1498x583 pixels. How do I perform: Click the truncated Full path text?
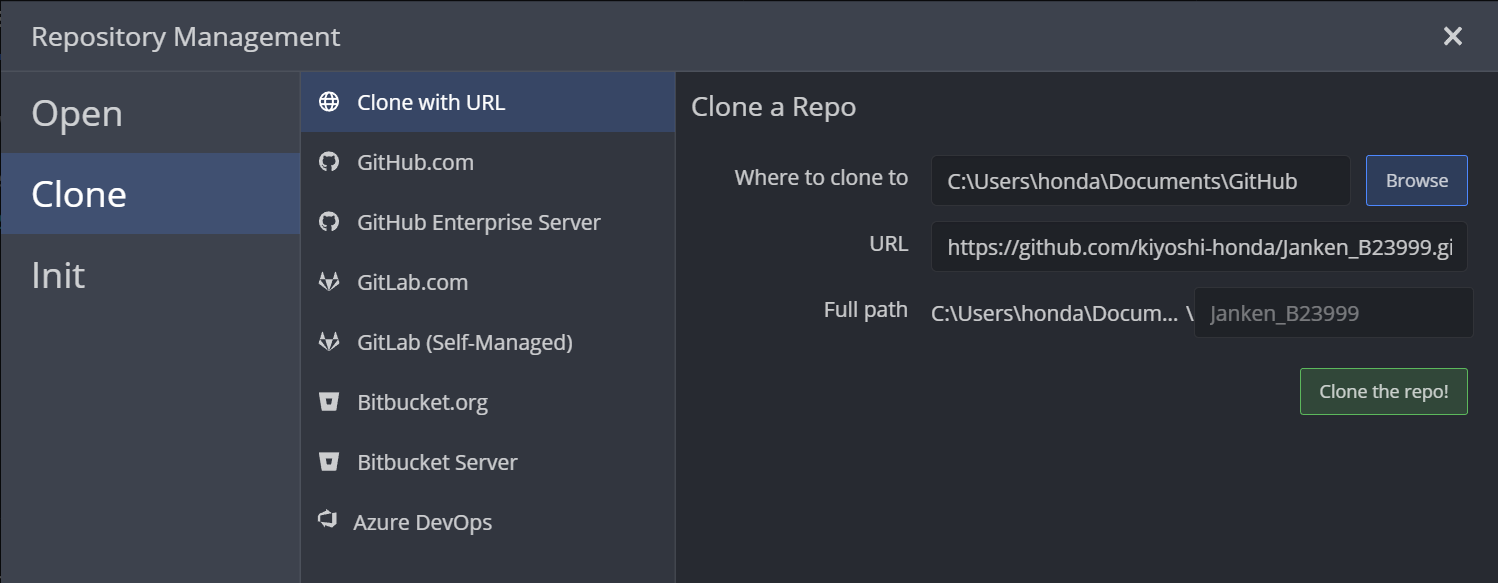1054,314
